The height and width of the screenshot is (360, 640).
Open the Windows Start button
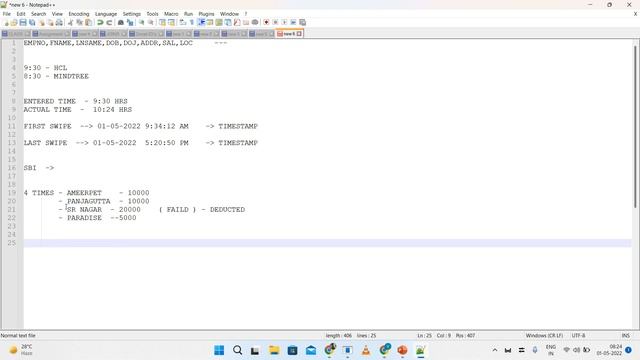click(219, 350)
